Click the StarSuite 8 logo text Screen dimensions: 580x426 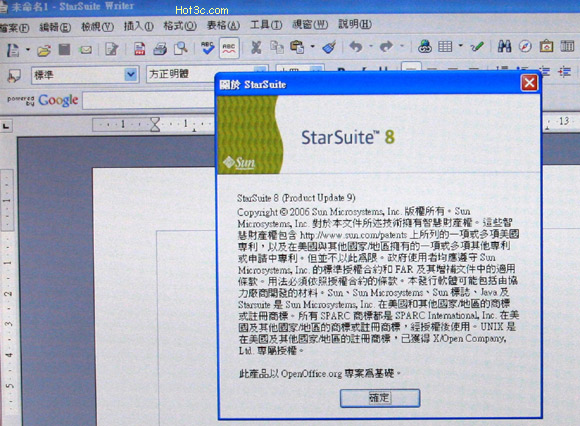[x=348, y=137]
